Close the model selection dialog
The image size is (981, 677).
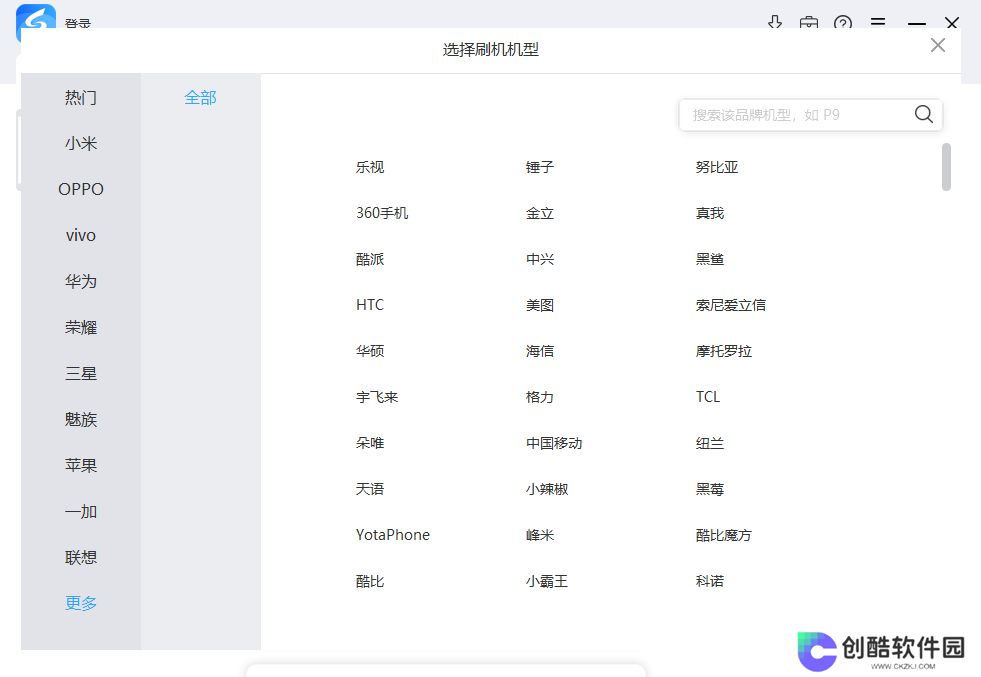click(x=937, y=45)
